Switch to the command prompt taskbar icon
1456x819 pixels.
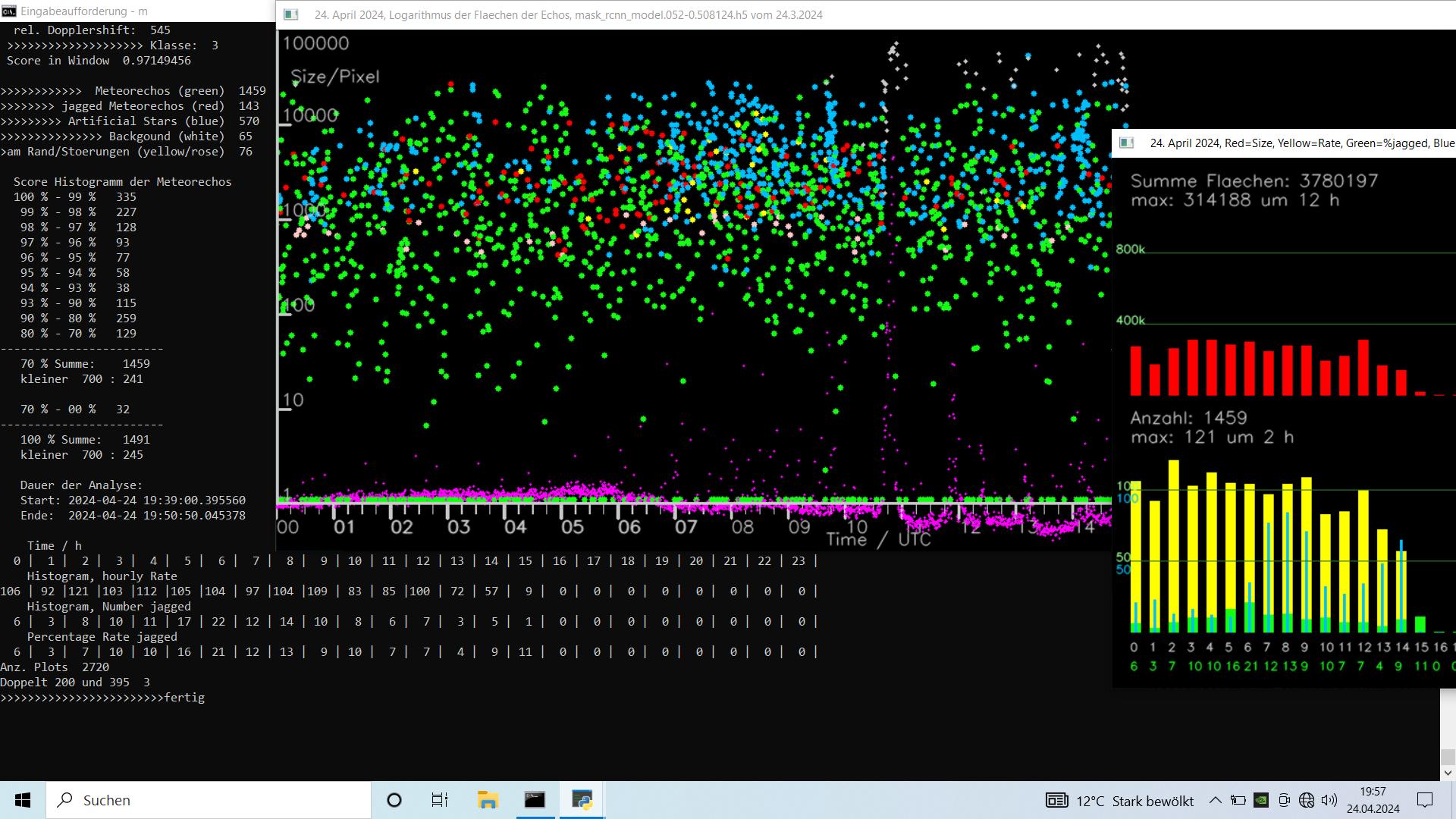point(535,800)
